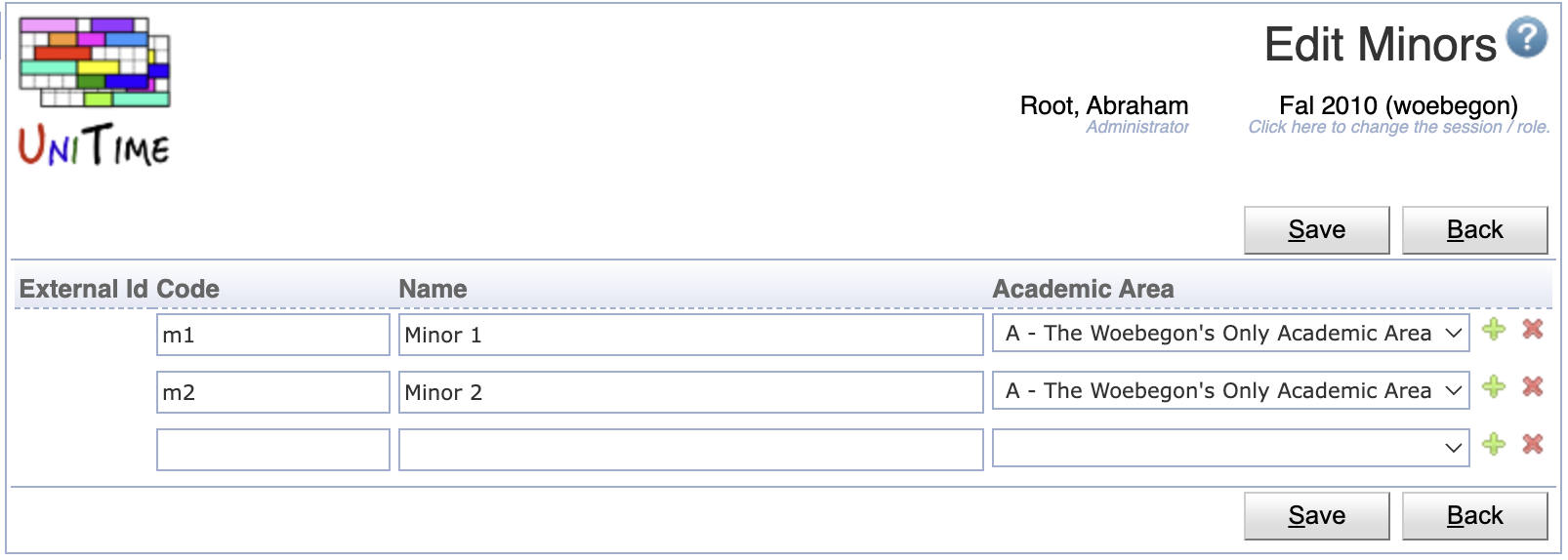1568x560 pixels.
Task: Click the top Save button
Action: (x=1317, y=230)
